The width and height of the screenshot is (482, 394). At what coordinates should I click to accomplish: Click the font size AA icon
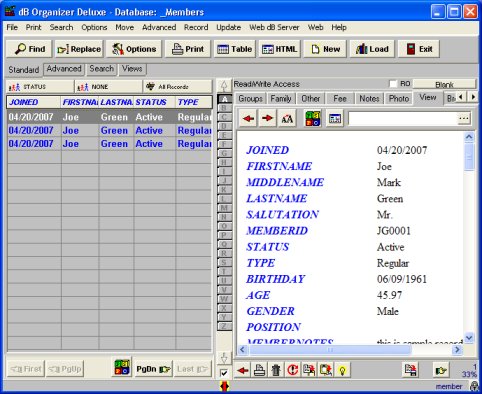[x=287, y=118]
